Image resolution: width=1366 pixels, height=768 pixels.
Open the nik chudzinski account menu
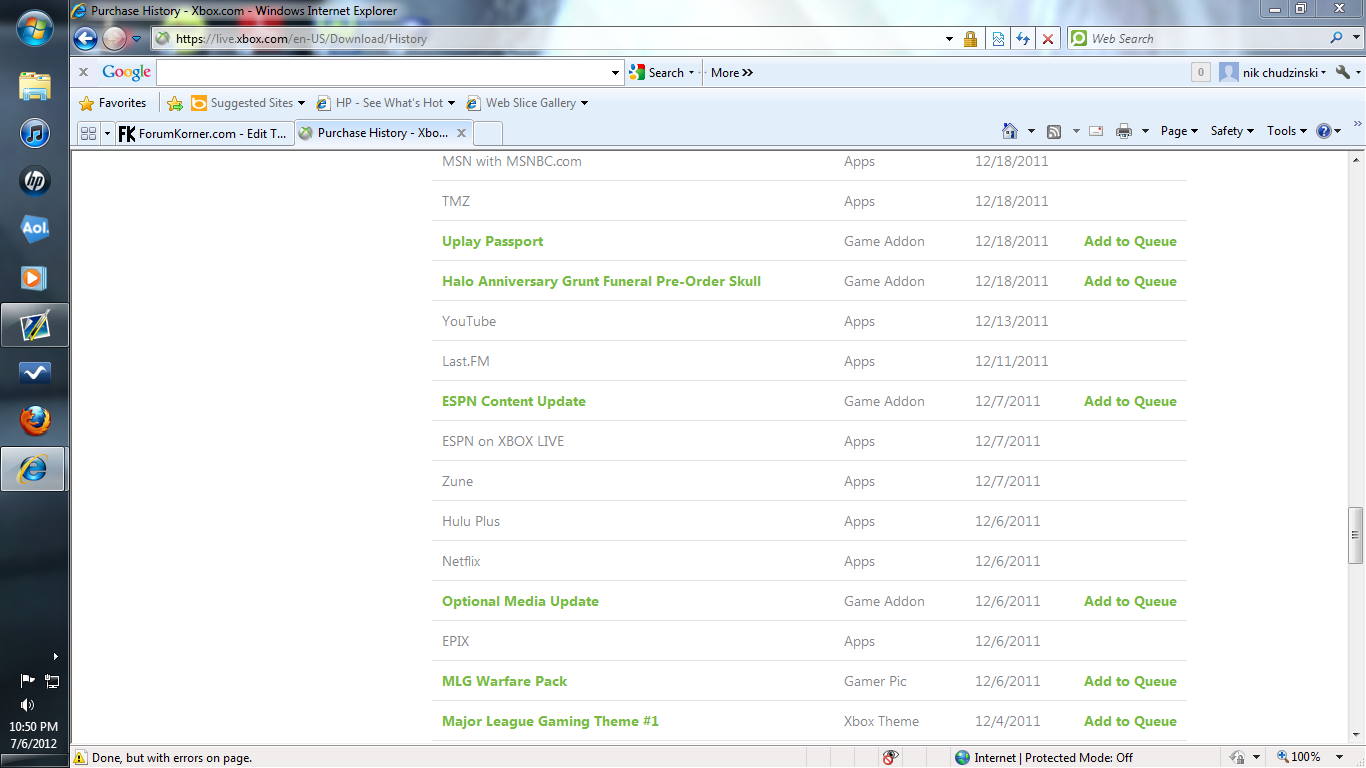click(1273, 72)
